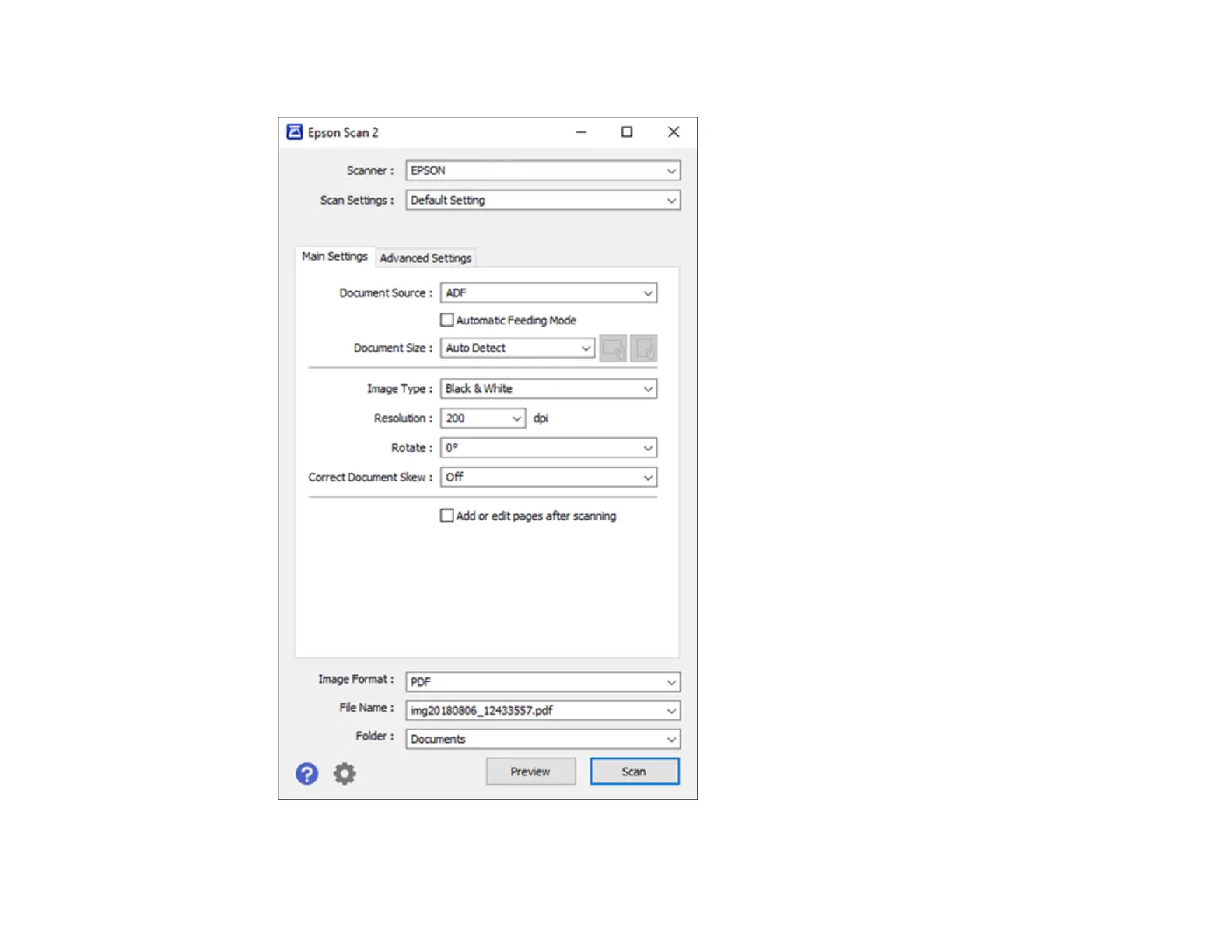Expand the Image Format PDF dropdown
Image resolution: width=1232 pixels, height=952 pixels.
(543, 682)
